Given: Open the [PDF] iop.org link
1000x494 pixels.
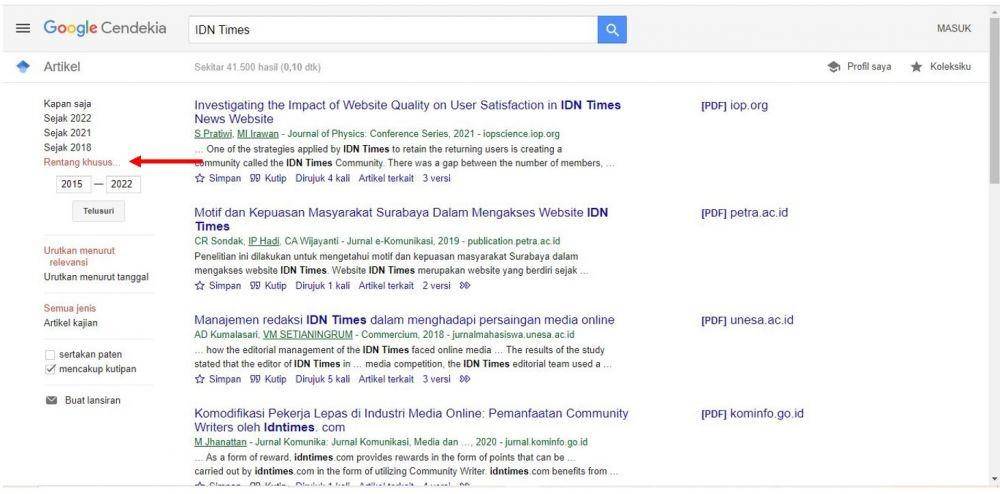Looking at the screenshot, I should pyautogui.click(x=735, y=105).
